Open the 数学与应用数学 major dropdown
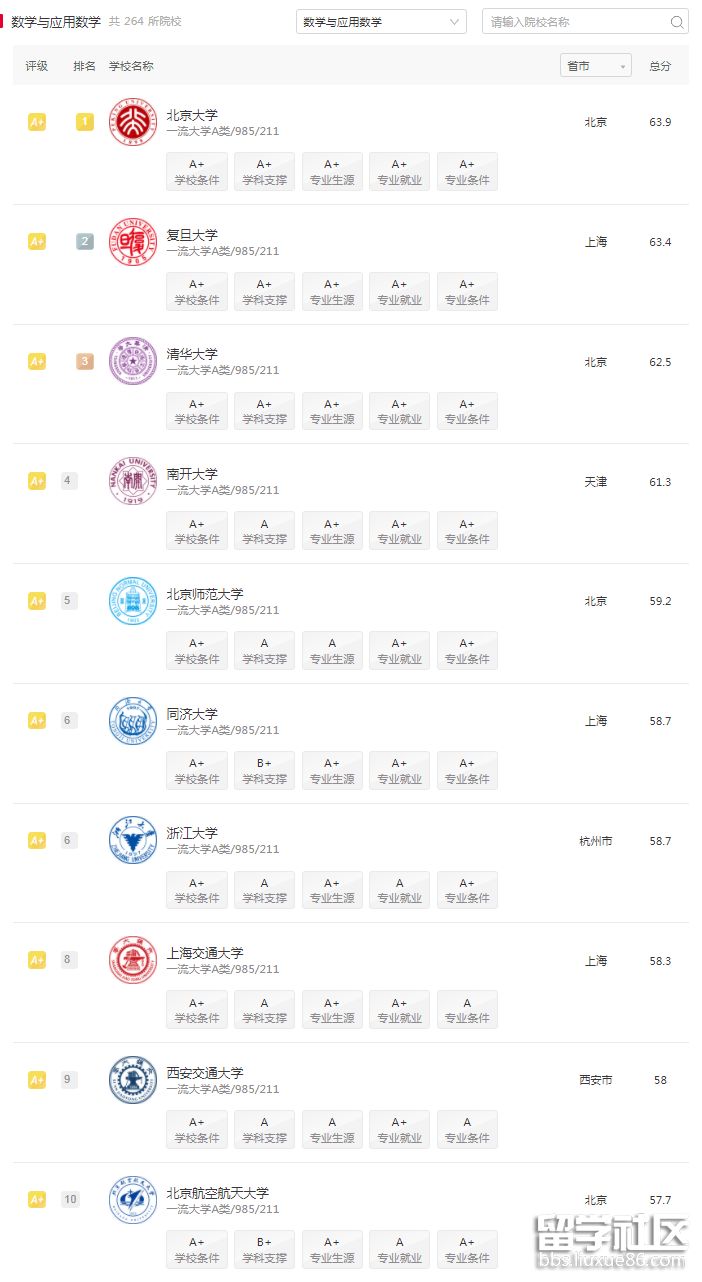Image resolution: width=702 pixels, height=1282 pixels. click(381, 22)
